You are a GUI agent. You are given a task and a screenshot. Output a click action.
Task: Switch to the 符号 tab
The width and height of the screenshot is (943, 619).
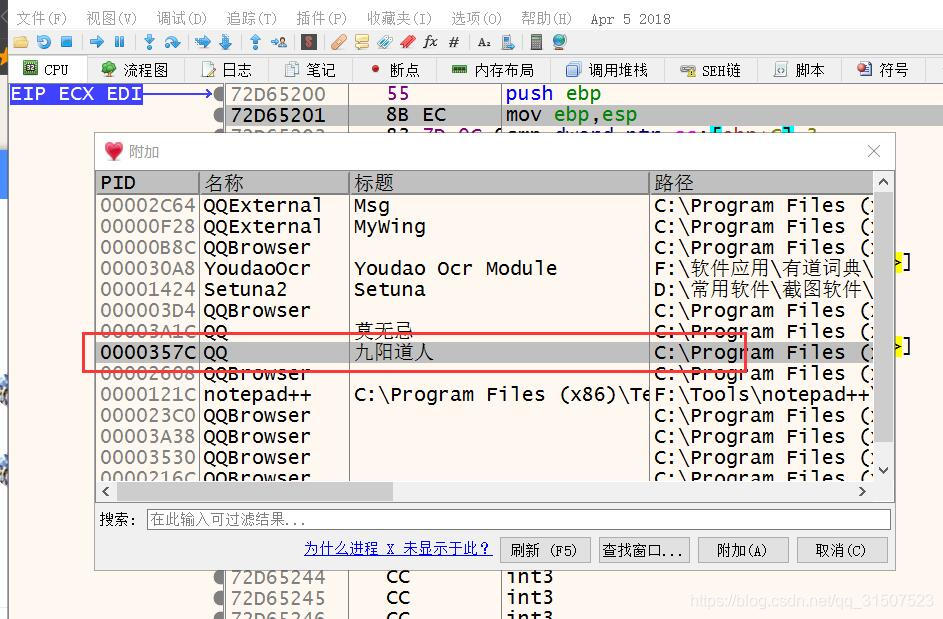click(883, 70)
